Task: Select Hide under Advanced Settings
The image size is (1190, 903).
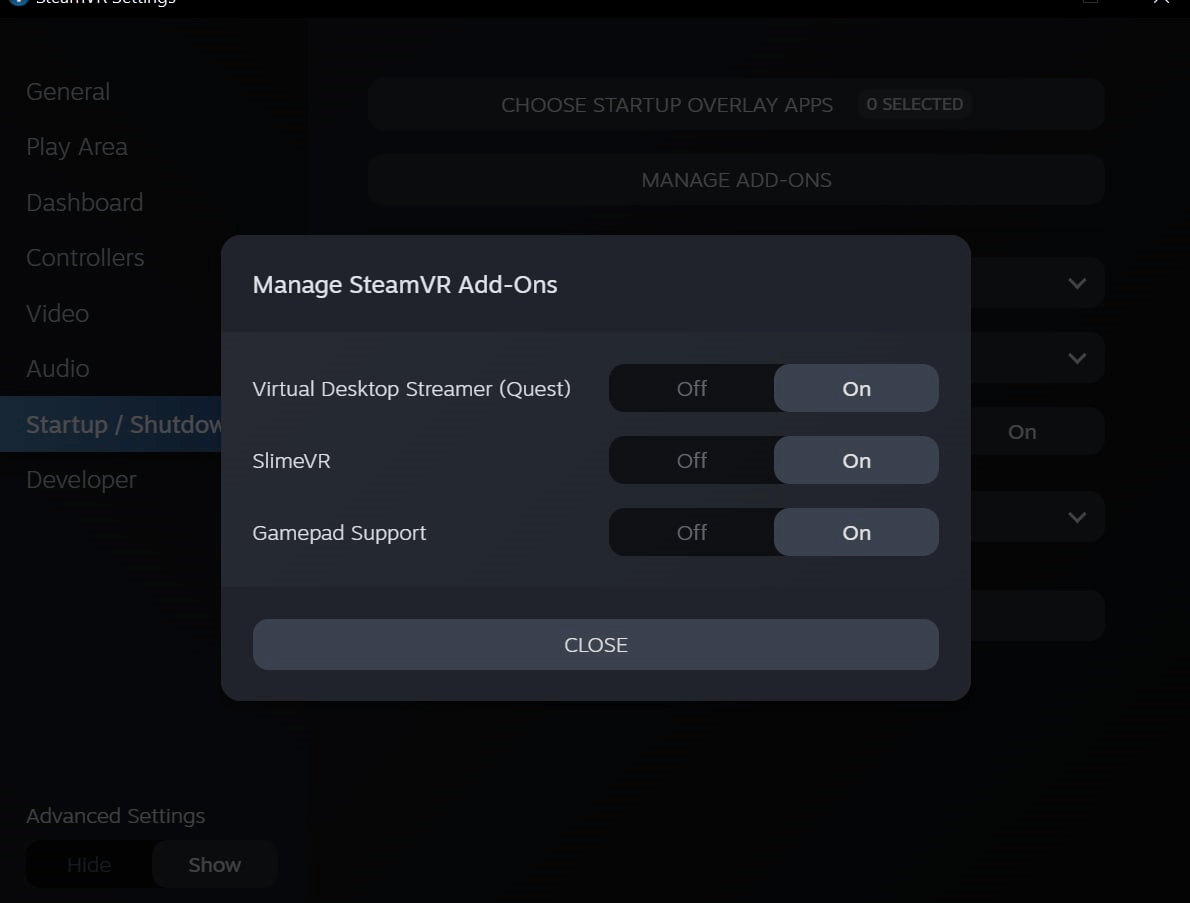Action: point(89,864)
